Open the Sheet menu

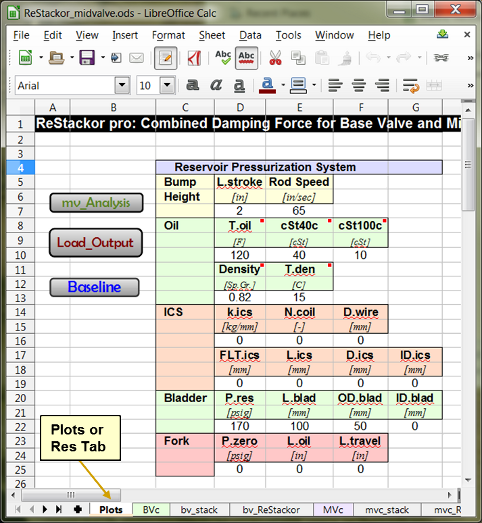pyautogui.click(x=212, y=35)
